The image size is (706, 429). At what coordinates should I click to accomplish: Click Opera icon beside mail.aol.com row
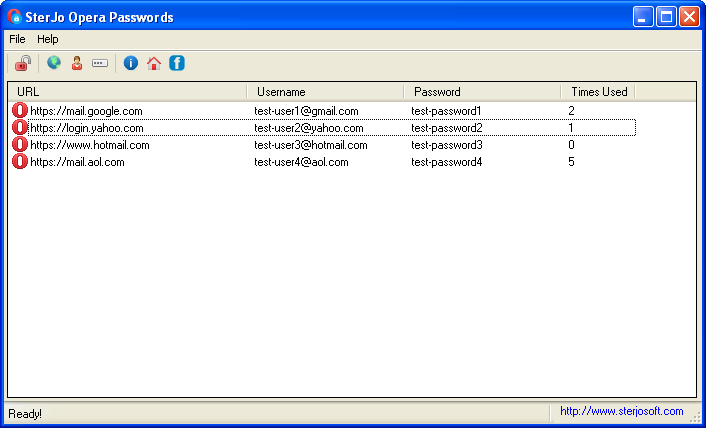click(19, 162)
